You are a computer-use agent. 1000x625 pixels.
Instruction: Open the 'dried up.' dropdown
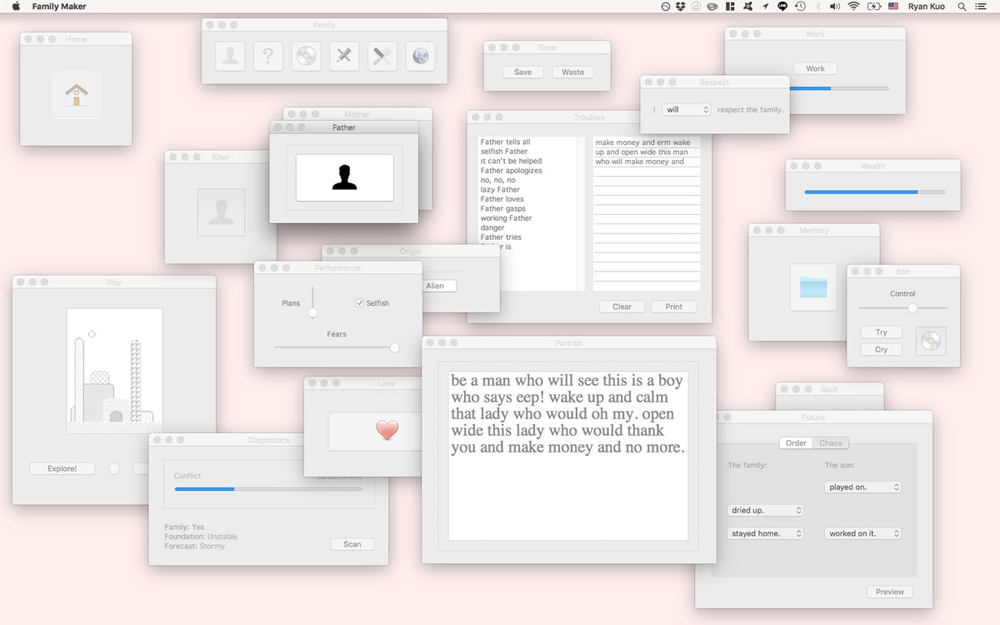pos(766,510)
